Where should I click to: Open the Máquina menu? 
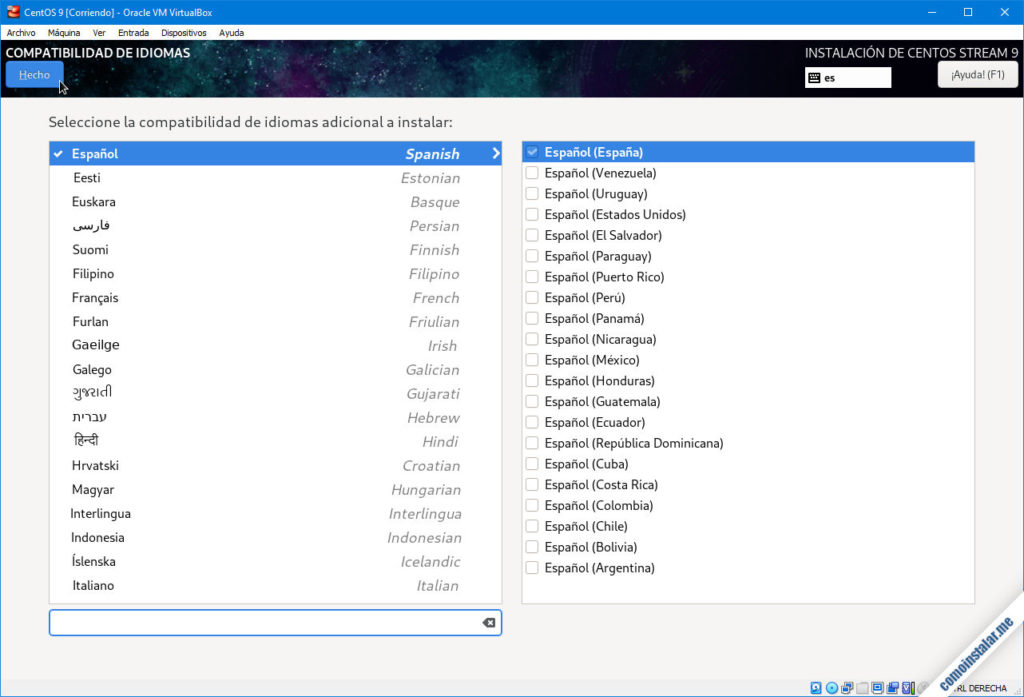pos(63,32)
